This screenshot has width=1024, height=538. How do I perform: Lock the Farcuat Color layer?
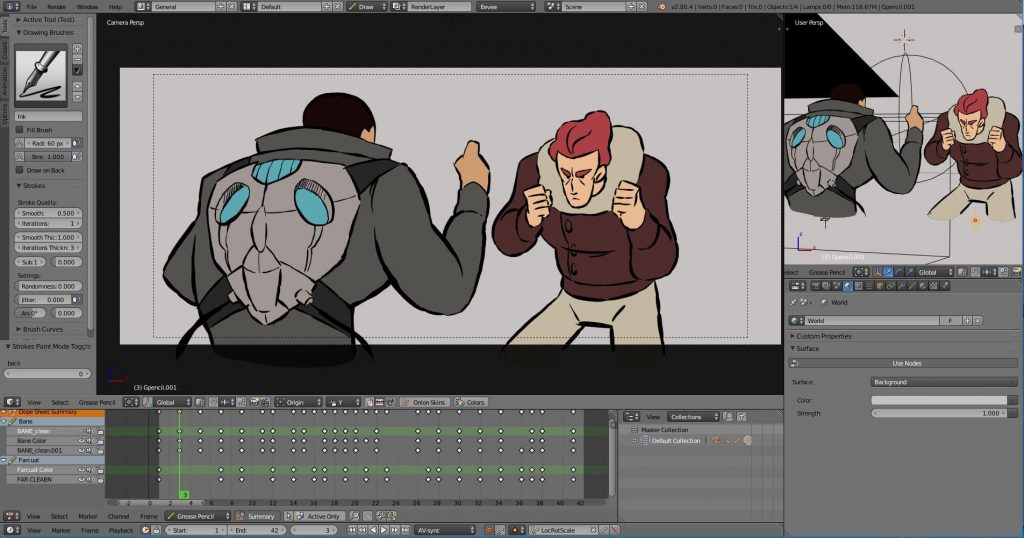(99, 469)
